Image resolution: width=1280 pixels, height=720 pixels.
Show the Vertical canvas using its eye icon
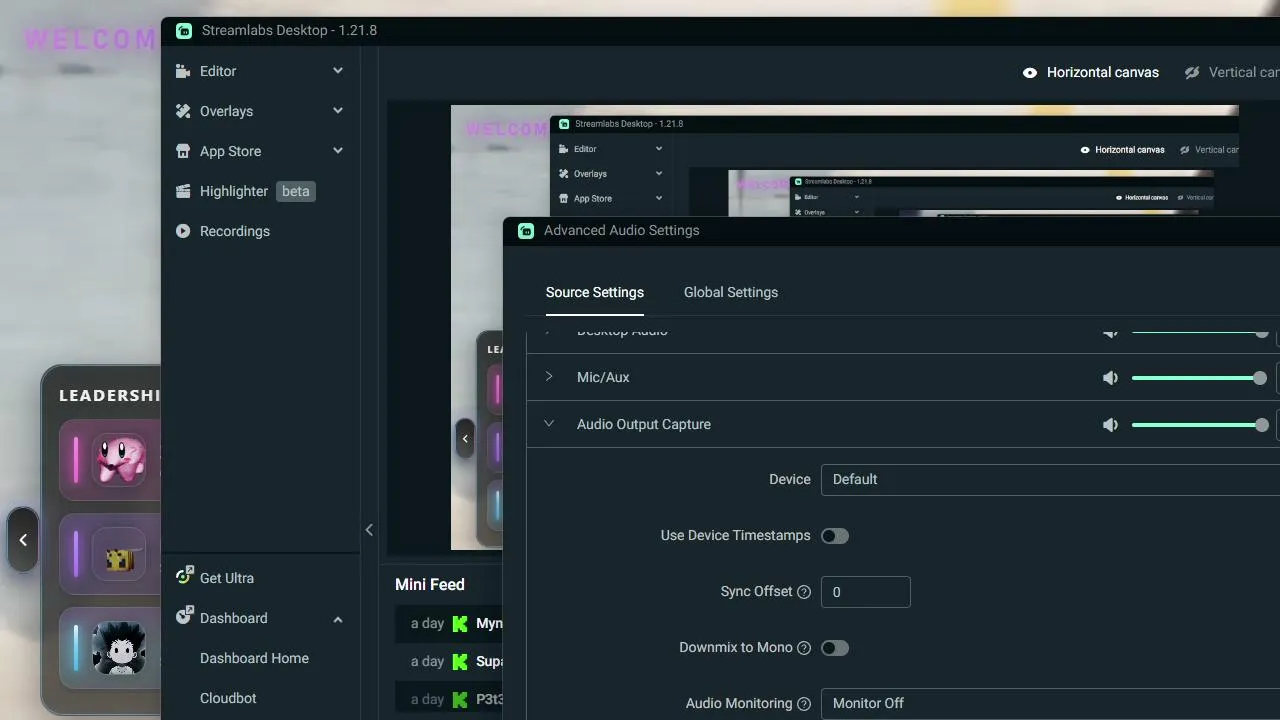(1192, 73)
